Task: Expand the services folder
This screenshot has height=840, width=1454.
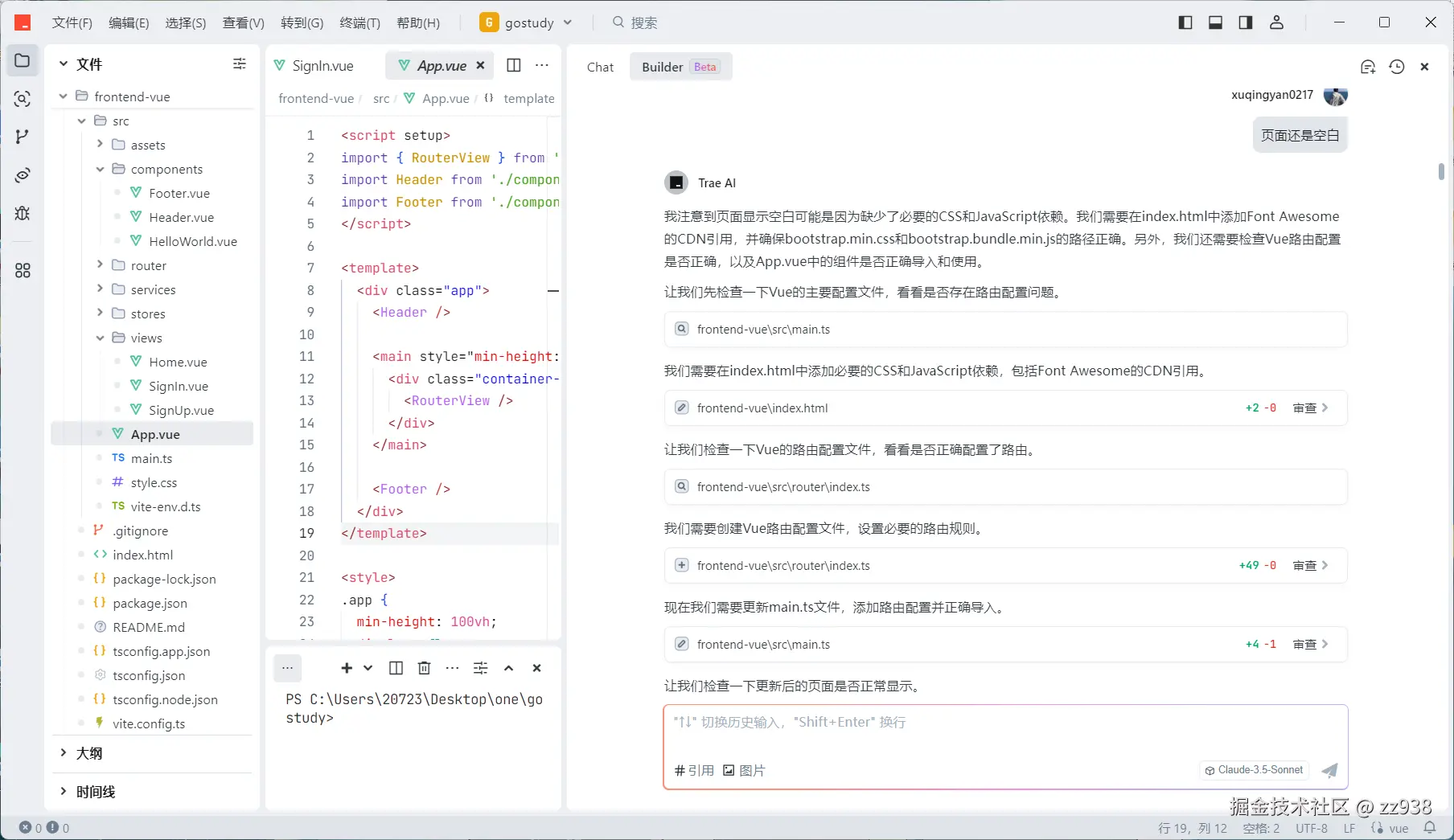Action: click(x=100, y=289)
